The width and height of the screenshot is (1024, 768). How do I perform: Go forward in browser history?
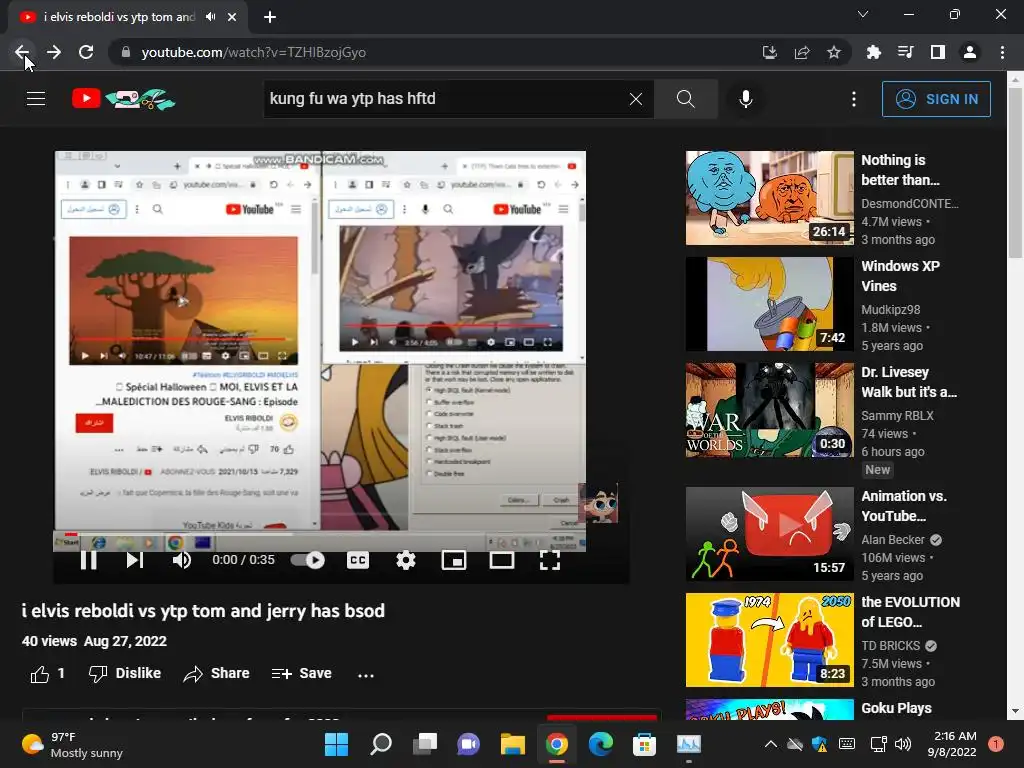coord(54,52)
